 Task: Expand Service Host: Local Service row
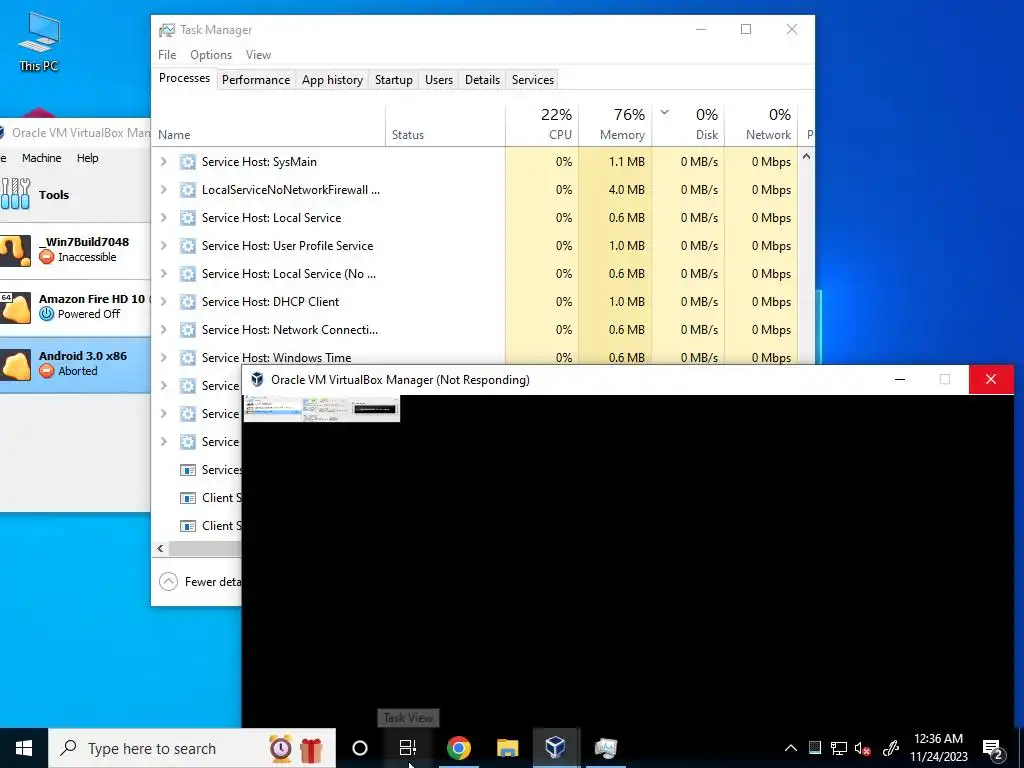[164, 218]
